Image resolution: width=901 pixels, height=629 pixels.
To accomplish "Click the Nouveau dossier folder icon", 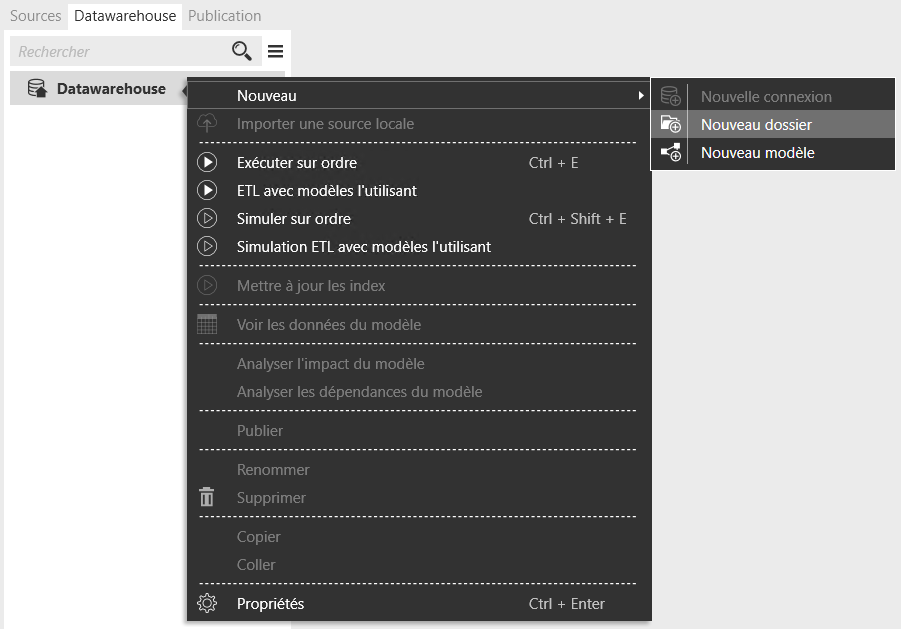I will click(671, 125).
